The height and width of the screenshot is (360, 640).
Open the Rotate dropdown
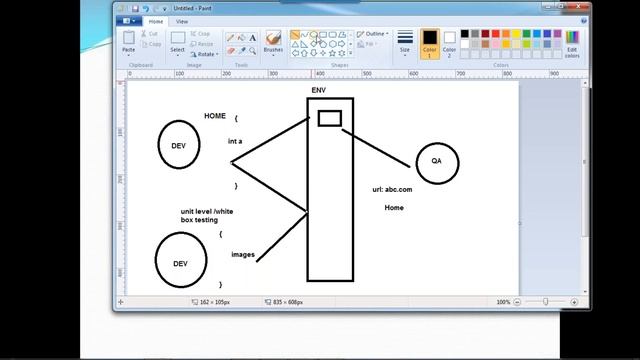pyautogui.click(x=204, y=54)
